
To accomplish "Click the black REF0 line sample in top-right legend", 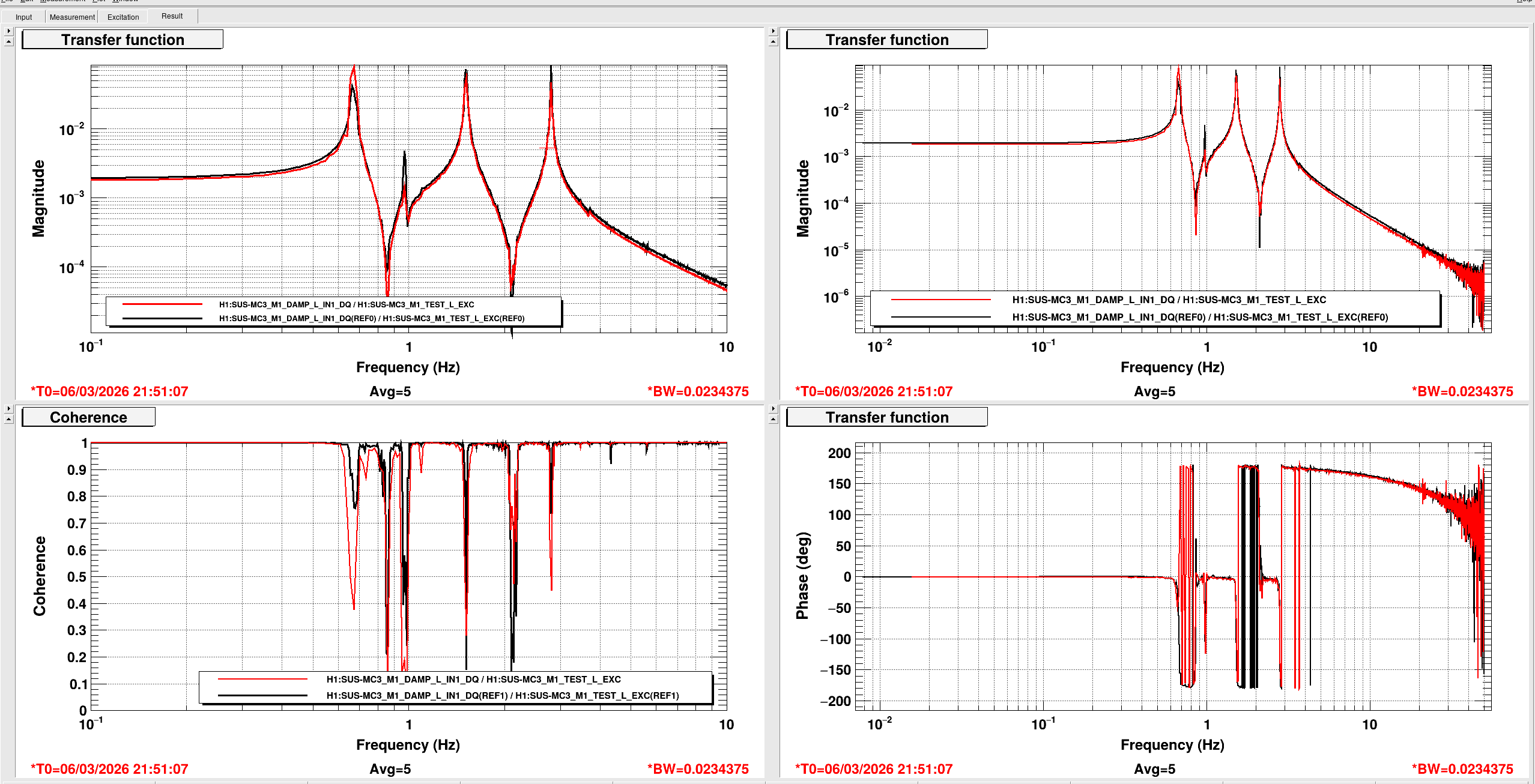I will pos(940,317).
